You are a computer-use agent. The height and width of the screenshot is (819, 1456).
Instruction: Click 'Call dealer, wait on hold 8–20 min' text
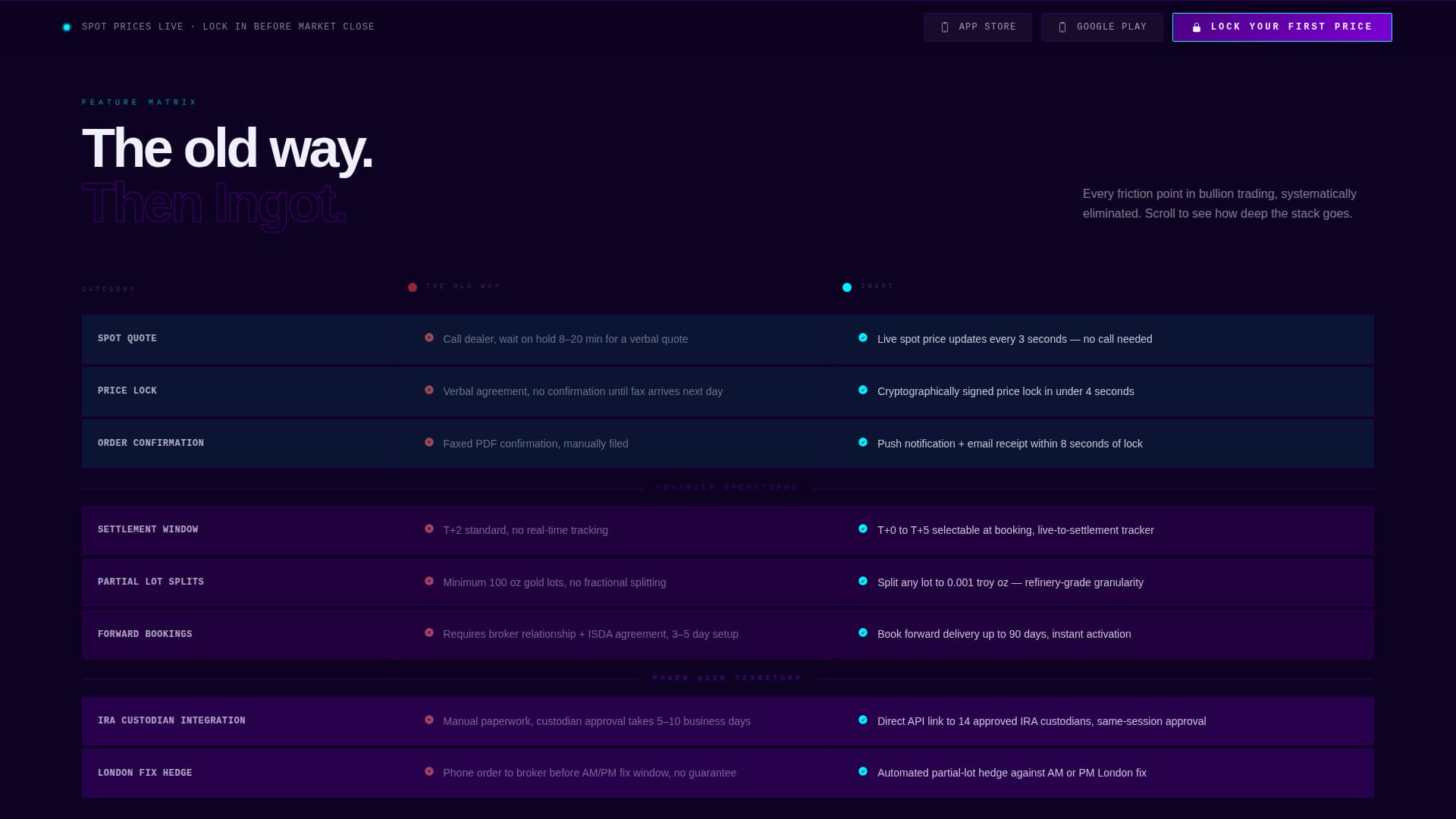pyautogui.click(x=566, y=339)
